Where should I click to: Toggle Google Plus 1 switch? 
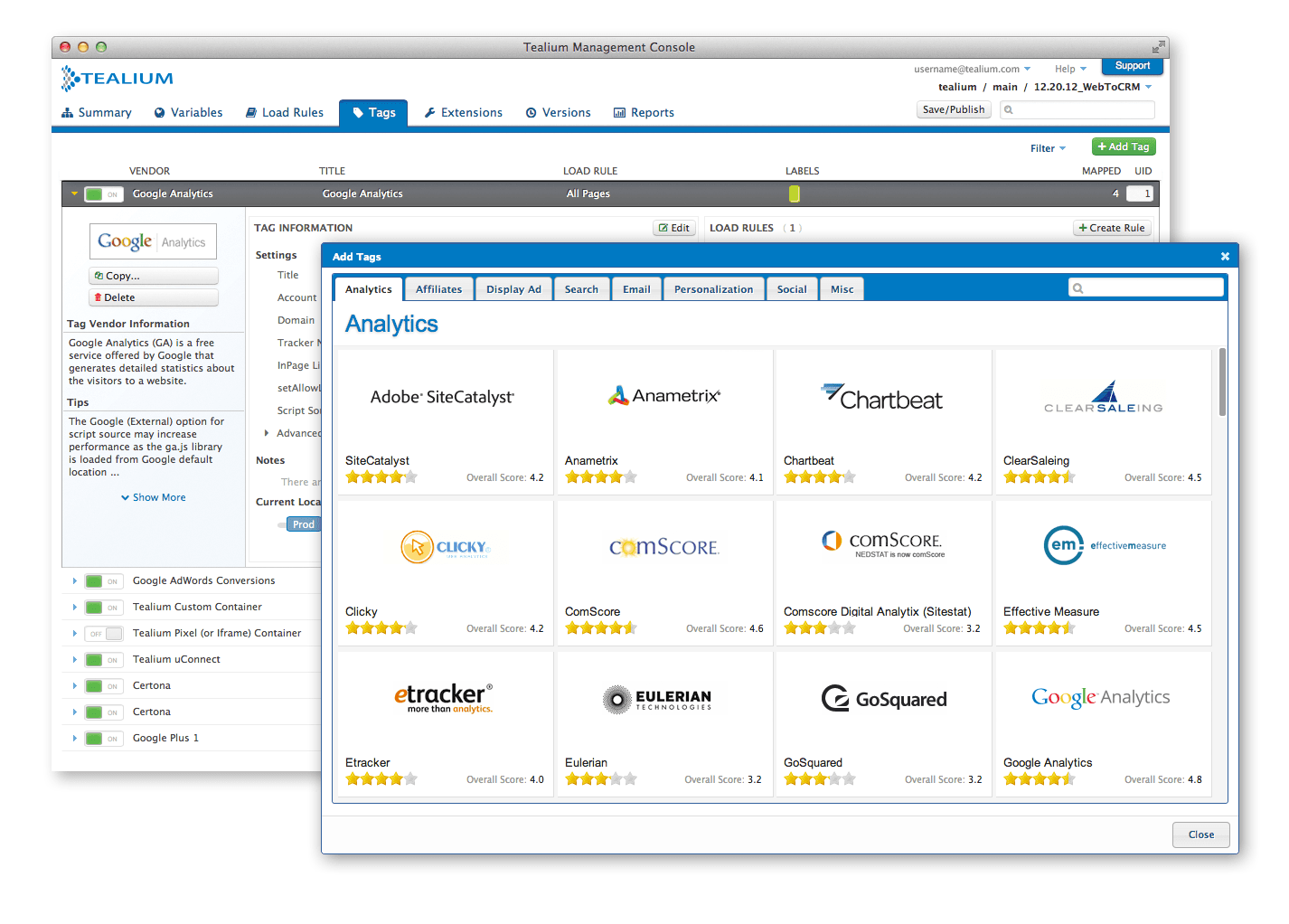pyautogui.click(x=103, y=739)
